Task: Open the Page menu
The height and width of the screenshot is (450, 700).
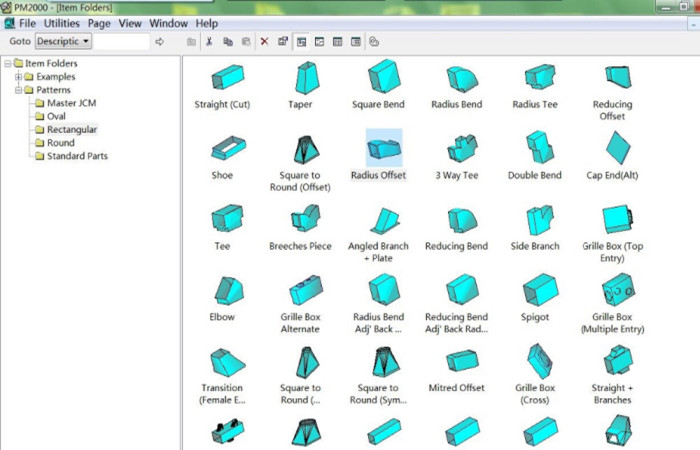Action: tap(99, 23)
